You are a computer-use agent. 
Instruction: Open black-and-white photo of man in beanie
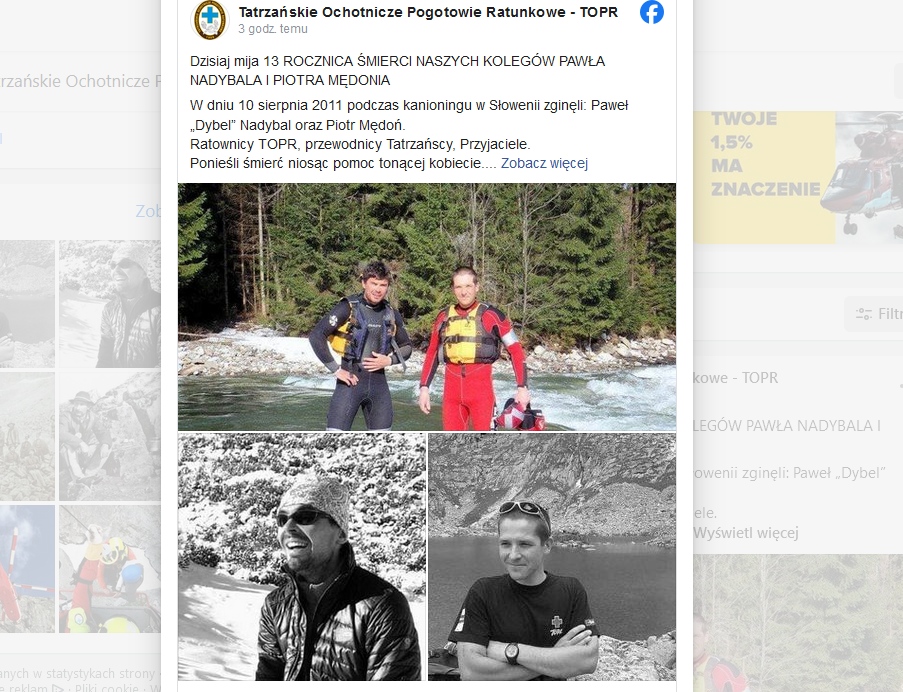coord(302,557)
